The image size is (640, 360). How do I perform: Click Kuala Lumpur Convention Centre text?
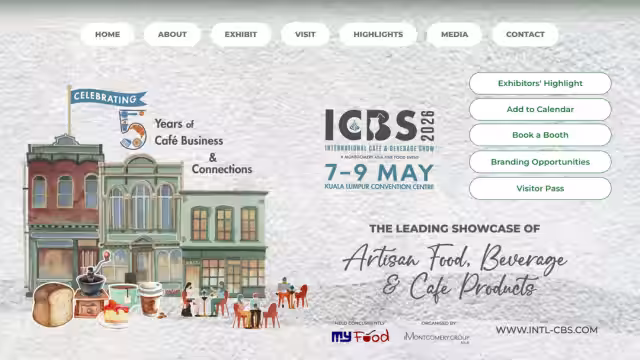click(x=379, y=187)
